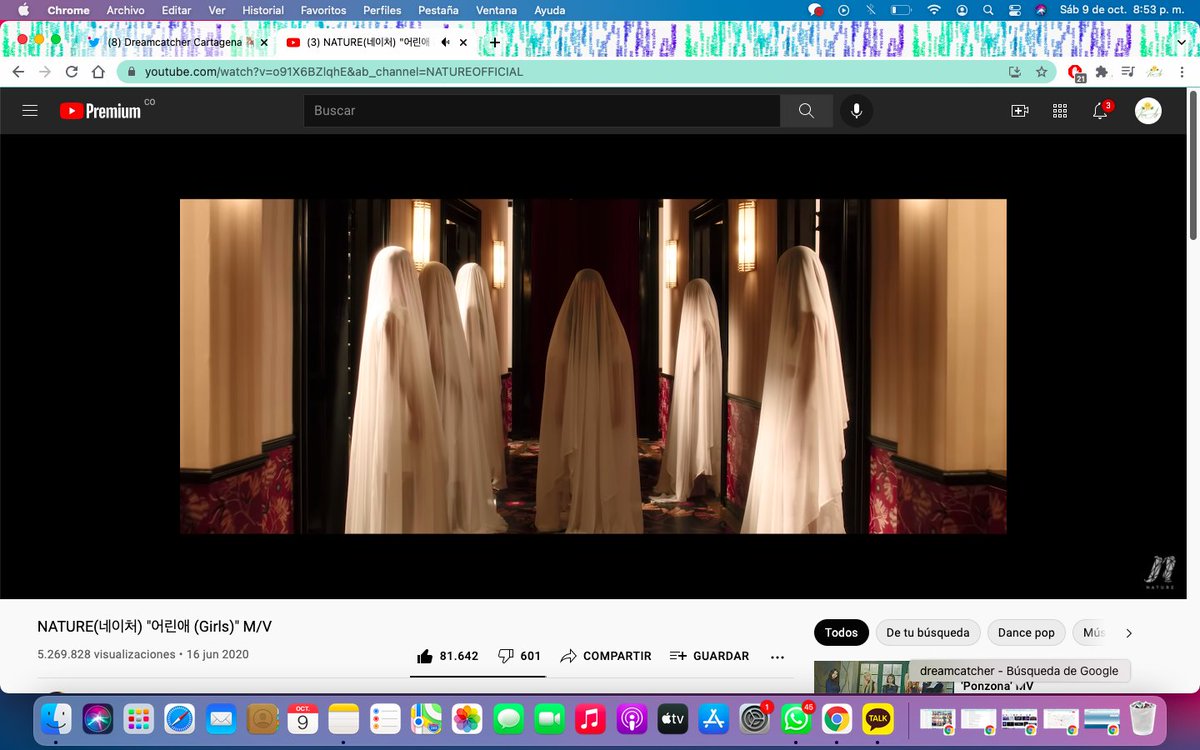Image resolution: width=1200 pixels, height=750 pixels.
Task: Open Chrome media controls icon
Action: 1128,72
